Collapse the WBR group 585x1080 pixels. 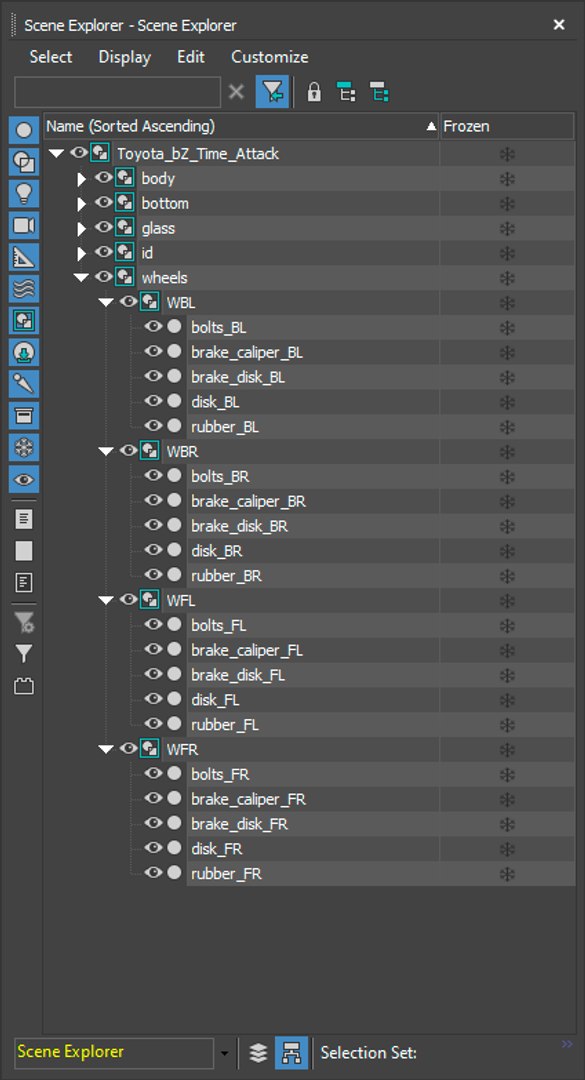click(x=106, y=451)
